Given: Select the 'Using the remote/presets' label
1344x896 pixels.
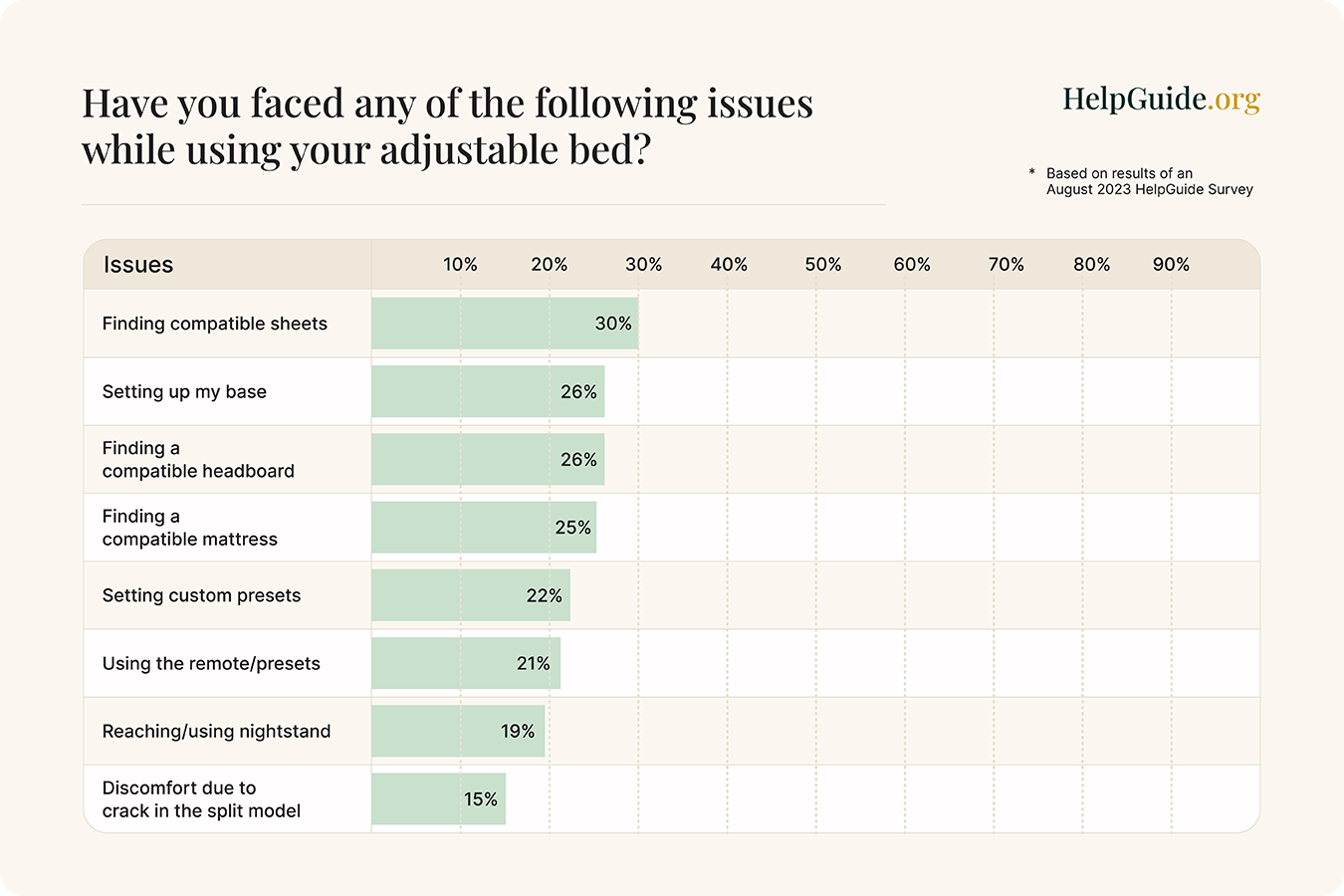Looking at the screenshot, I should pos(211,663).
